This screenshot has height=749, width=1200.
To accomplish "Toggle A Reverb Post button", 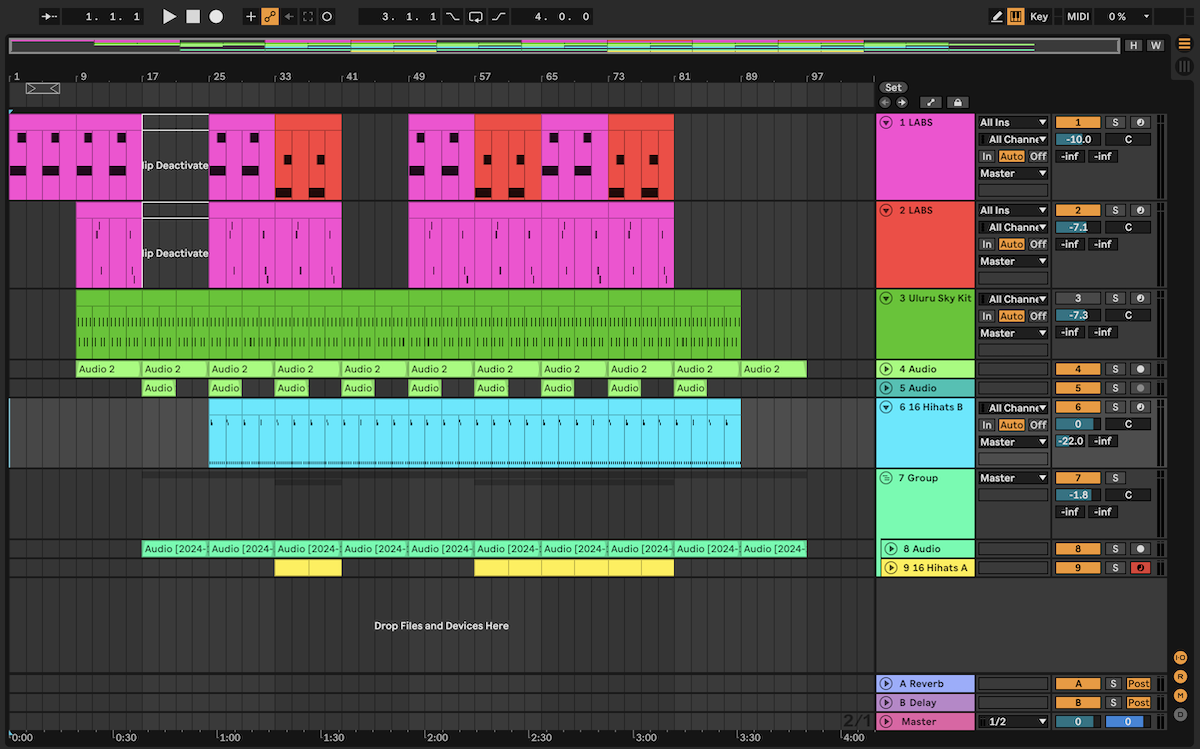I will pos(1139,684).
